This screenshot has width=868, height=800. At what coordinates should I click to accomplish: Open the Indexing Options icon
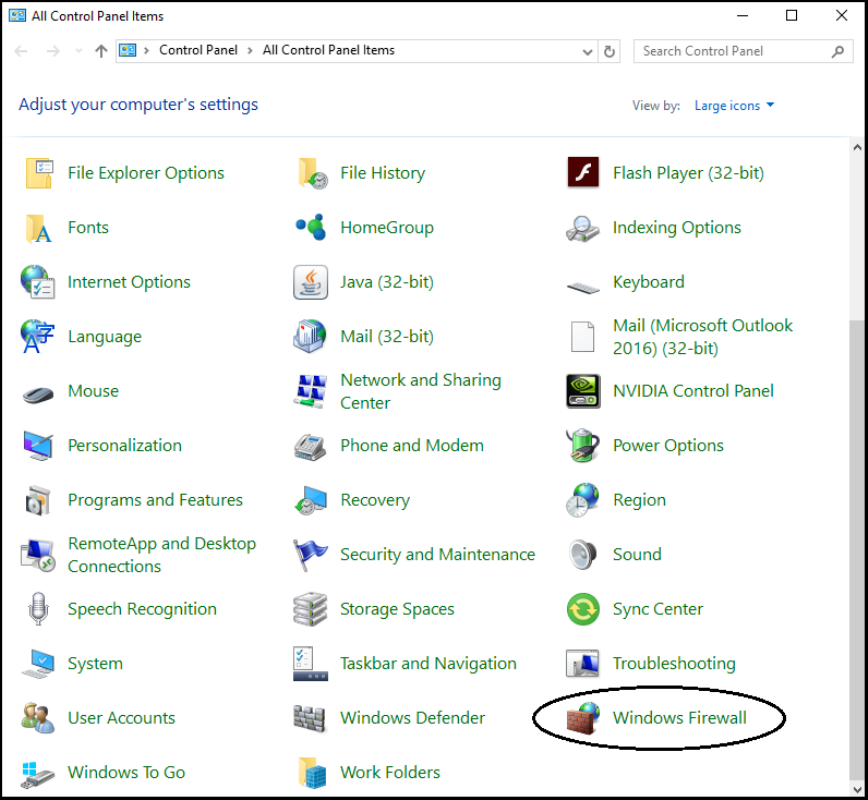click(x=582, y=228)
